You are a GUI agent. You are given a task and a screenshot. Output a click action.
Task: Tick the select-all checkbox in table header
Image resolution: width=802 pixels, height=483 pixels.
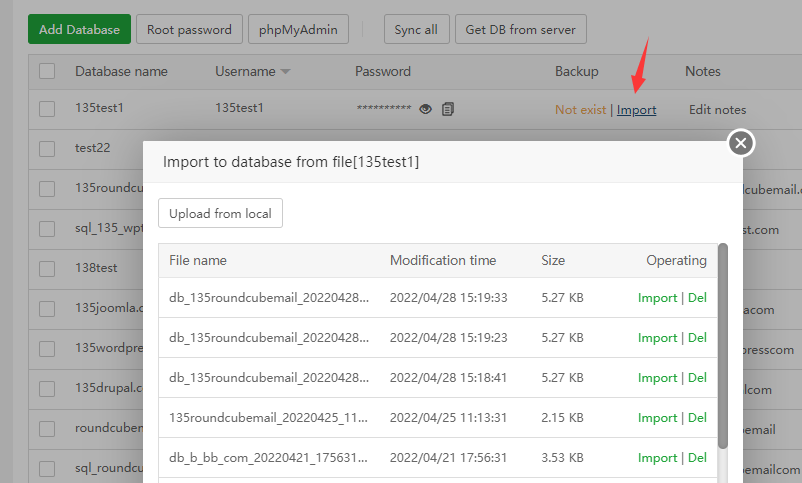tap(47, 71)
